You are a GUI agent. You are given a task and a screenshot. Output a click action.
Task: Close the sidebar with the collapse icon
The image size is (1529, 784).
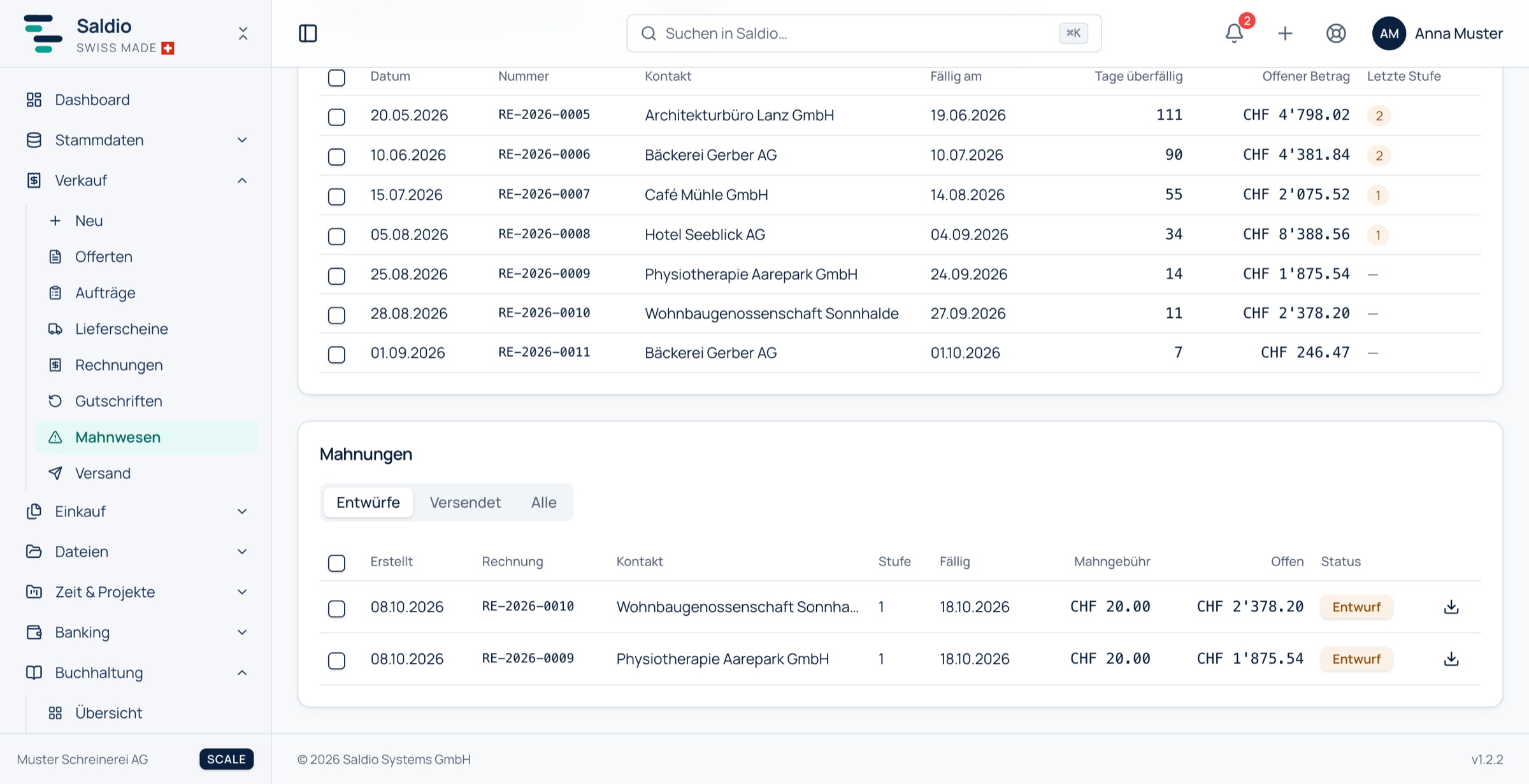[243, 33]
